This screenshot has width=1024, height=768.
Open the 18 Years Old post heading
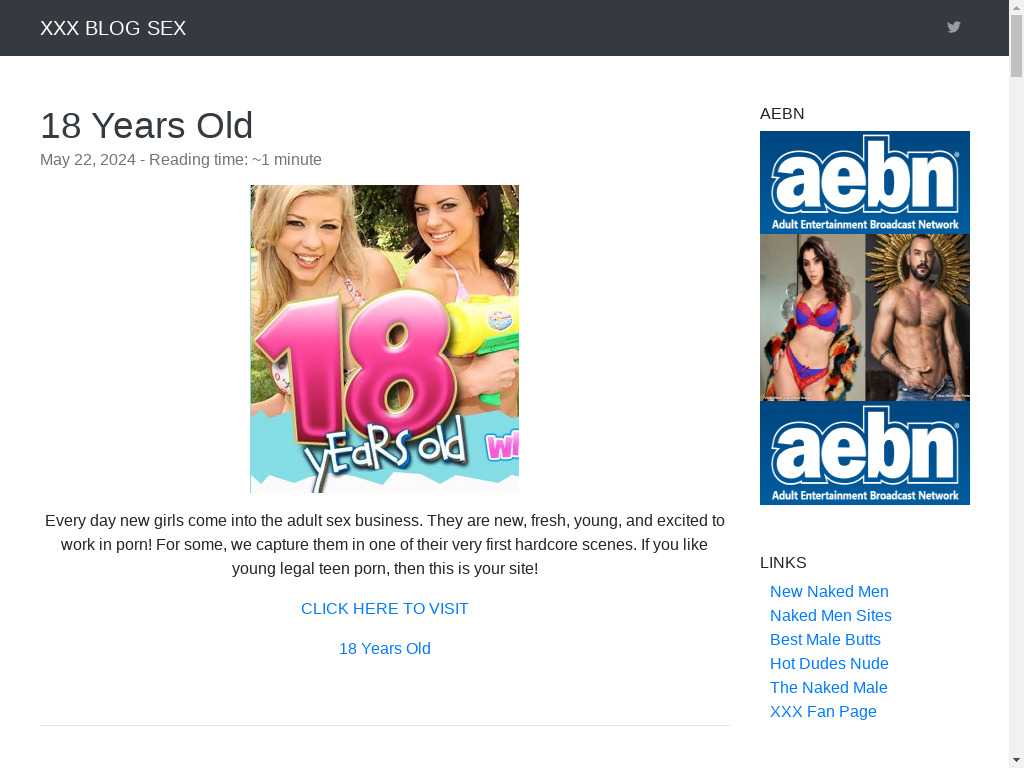[146, 125]
